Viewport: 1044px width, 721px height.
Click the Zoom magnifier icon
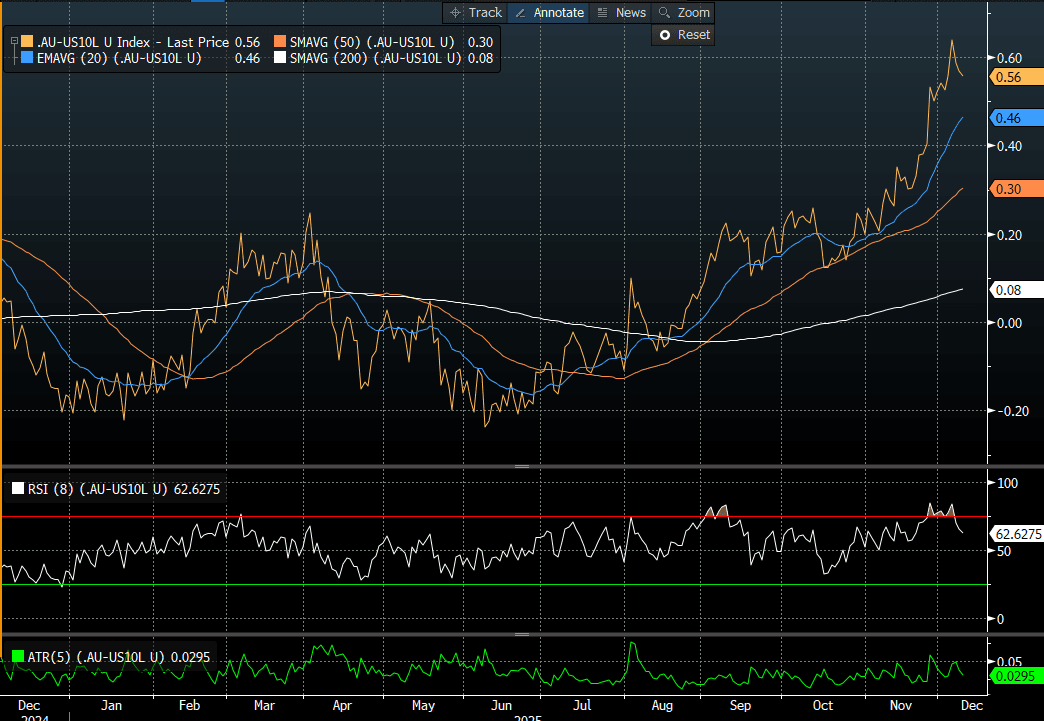pos(664,13)
